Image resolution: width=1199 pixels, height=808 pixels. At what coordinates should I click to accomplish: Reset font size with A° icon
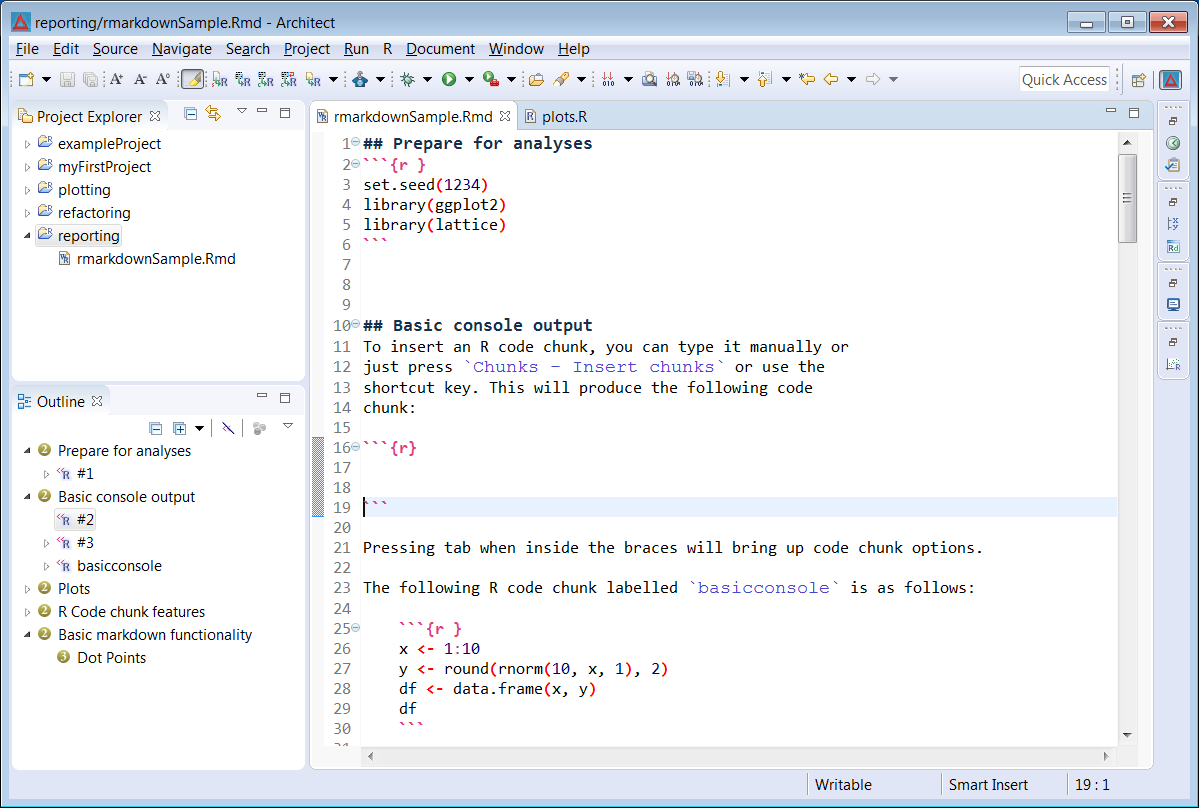click(163, 80)
